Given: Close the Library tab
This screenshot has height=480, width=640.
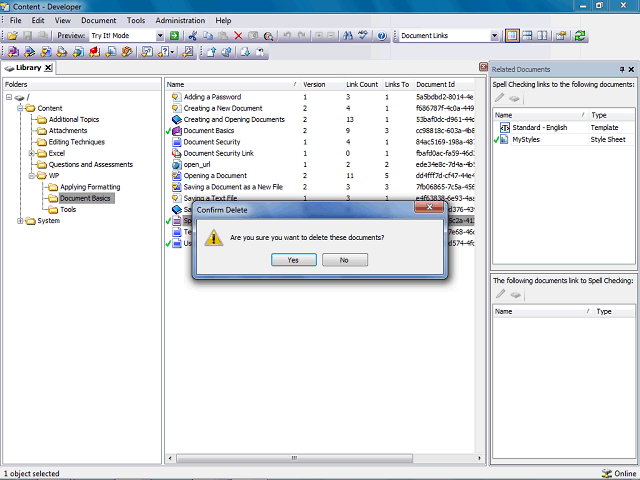Looking at the screenshot, I should click(48, 68).
